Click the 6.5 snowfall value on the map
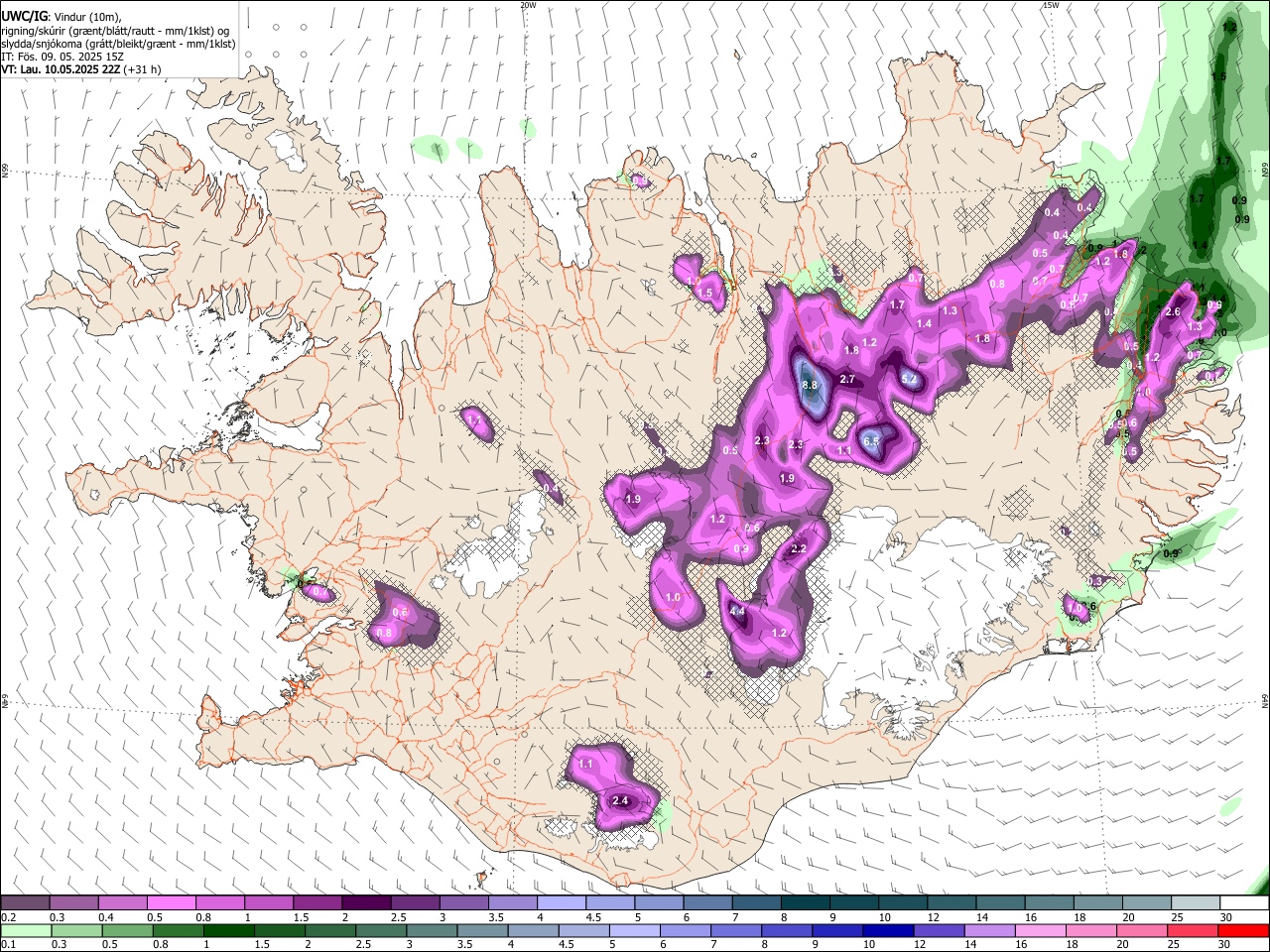This screenshot has width=1270, height=952. click(872, 441)
